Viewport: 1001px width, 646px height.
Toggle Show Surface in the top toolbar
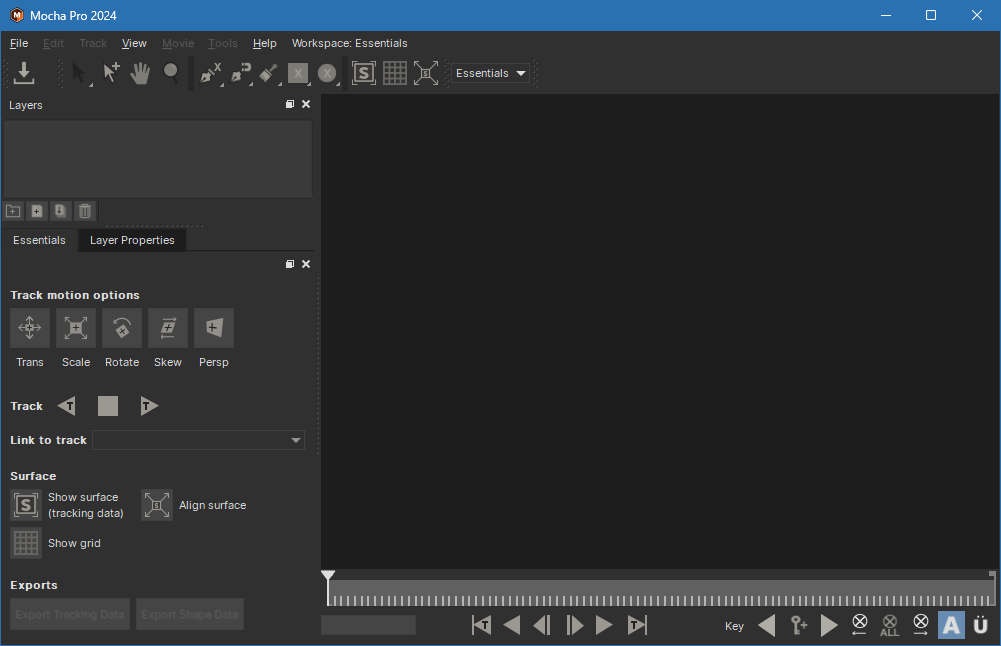tap(364, 73)
